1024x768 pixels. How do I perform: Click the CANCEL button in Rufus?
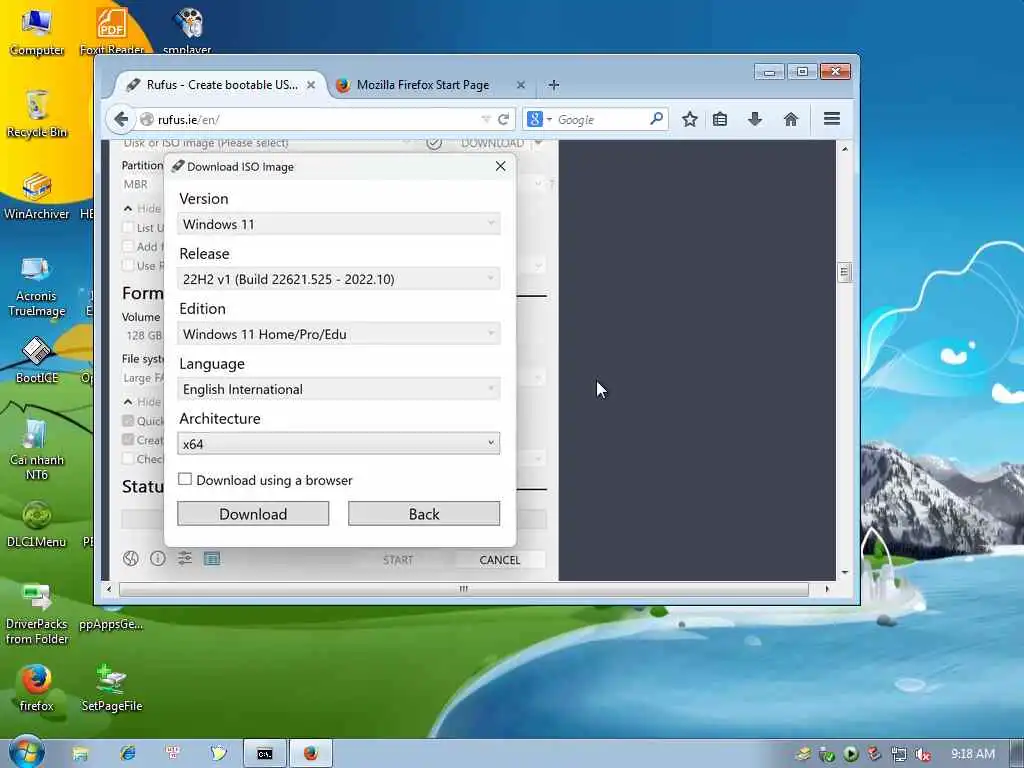[x=500, y=560]
